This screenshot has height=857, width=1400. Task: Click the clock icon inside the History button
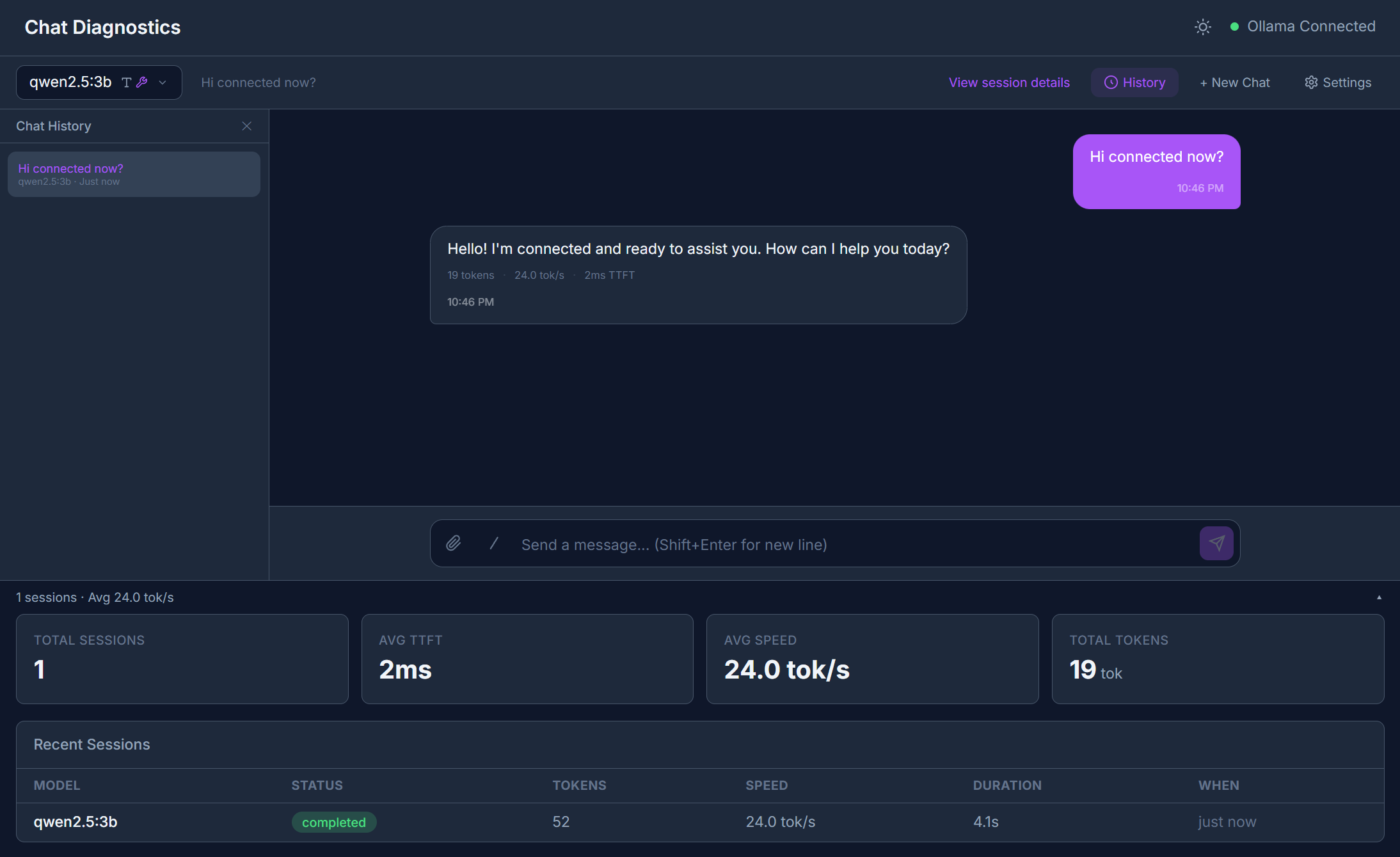(1110, 82)
